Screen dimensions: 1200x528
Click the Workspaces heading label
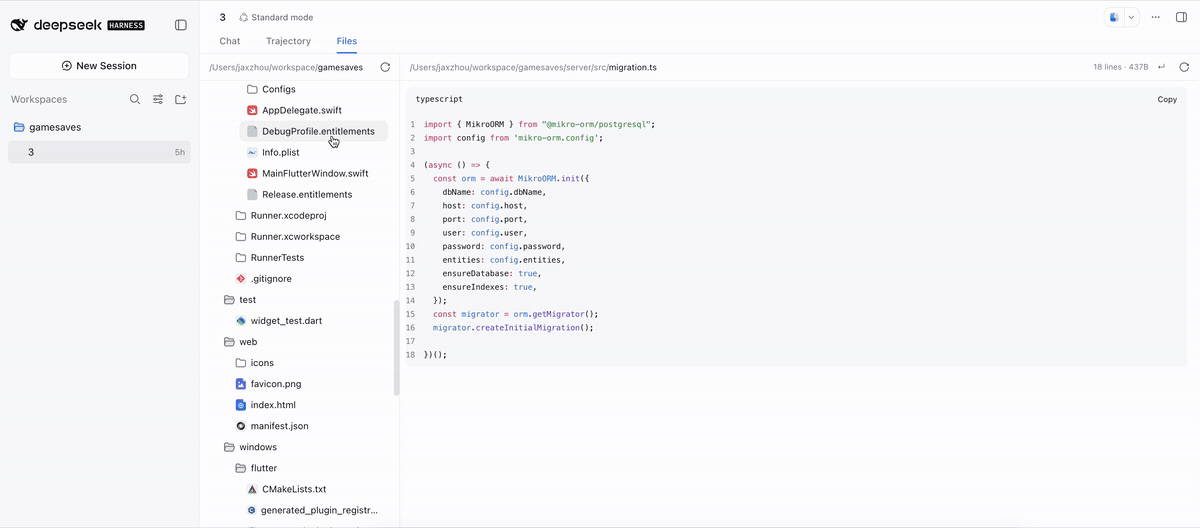pyautogui.click(x=39, y=100)
